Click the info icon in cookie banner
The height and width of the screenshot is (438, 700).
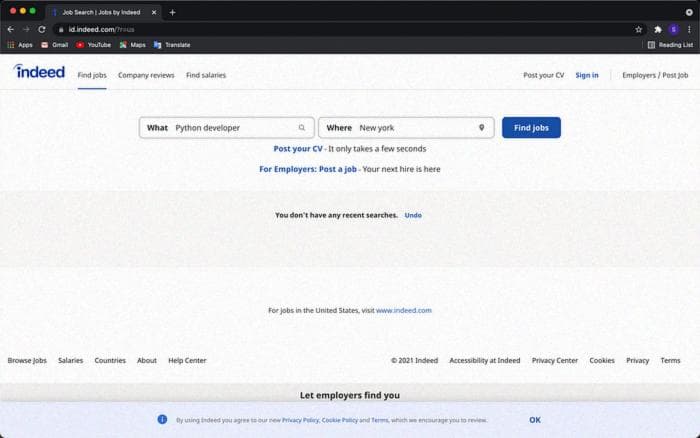coord(162,419)
